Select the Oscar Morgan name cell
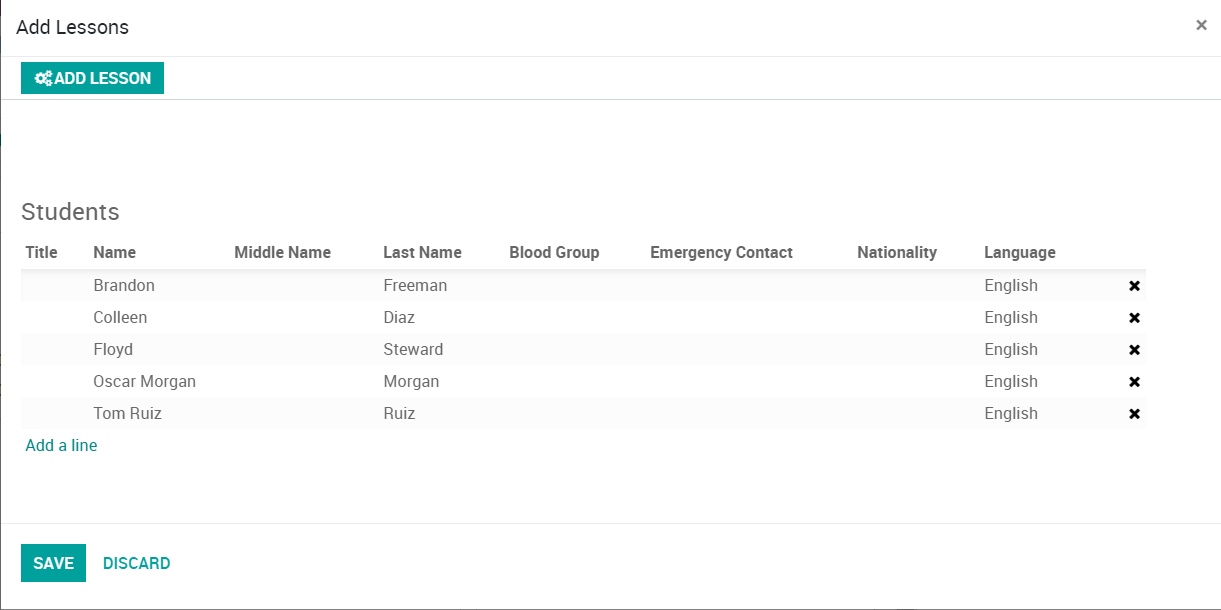Viewport: 1221px width, 610px height. (x=144, y=381)
